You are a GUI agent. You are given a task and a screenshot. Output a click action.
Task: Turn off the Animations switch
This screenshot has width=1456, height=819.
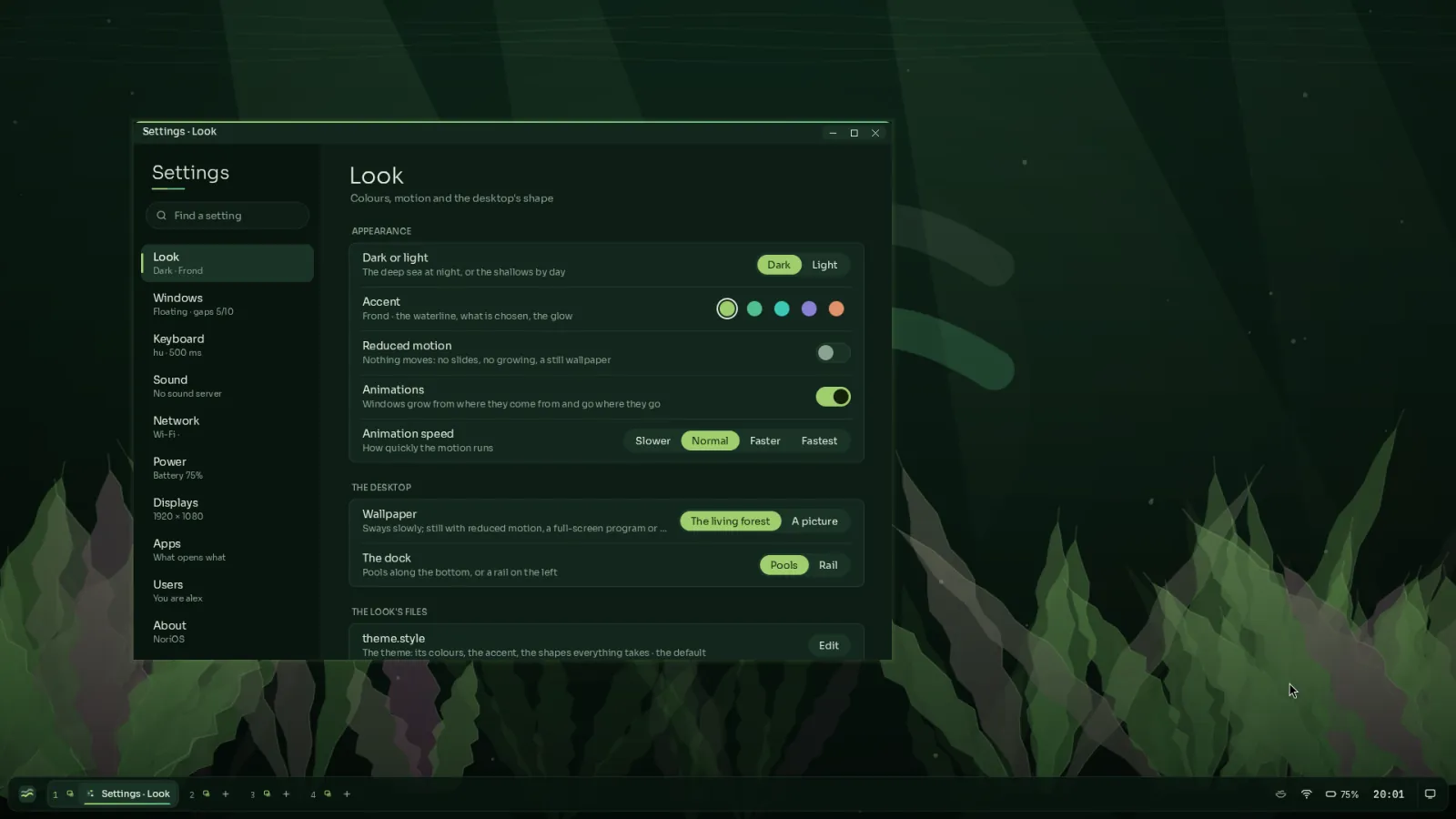pyautogui.click(x=833, y=397)
